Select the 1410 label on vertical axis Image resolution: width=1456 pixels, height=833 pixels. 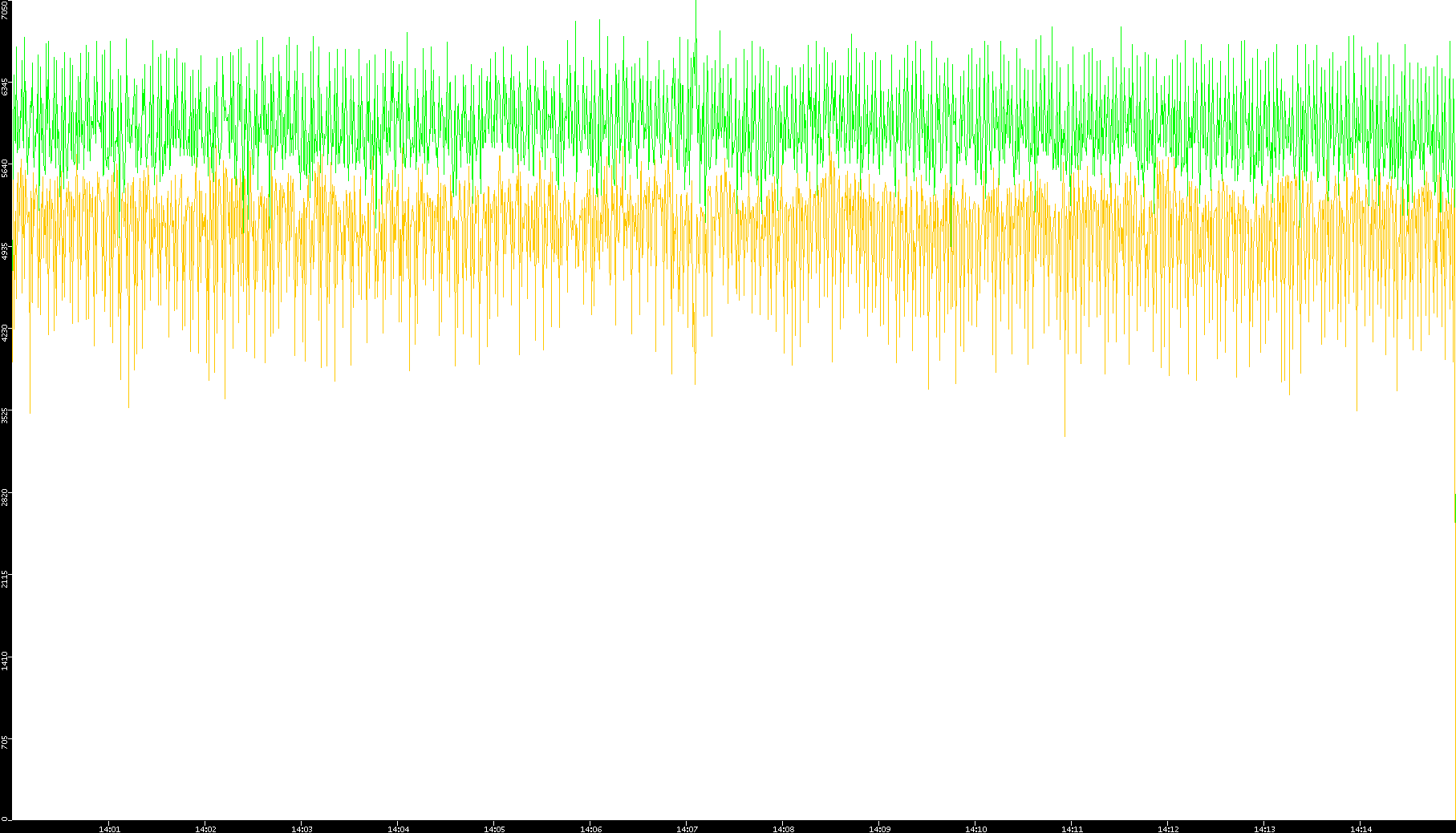6,661
